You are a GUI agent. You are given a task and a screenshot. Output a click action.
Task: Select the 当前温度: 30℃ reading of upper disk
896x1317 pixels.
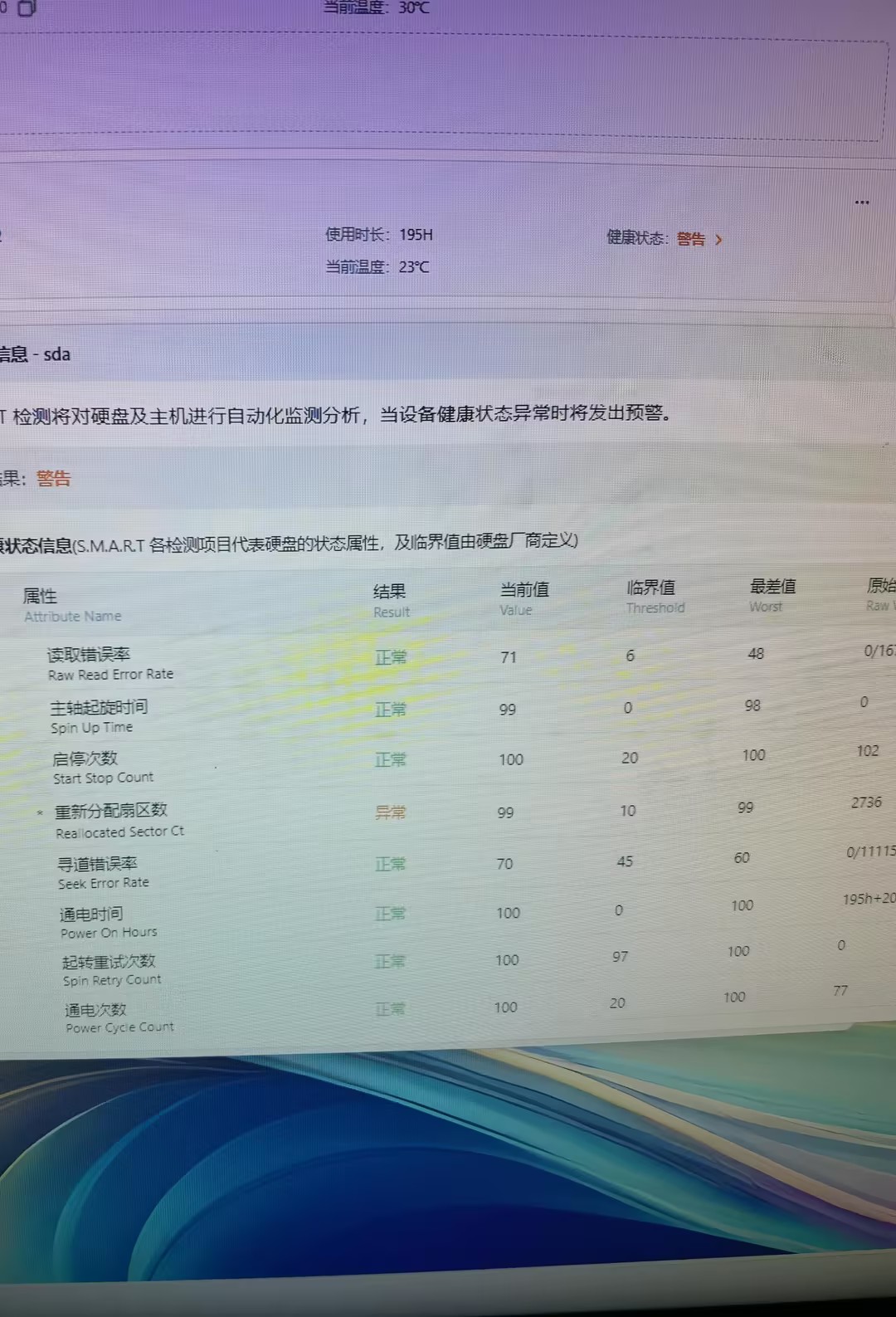point(377,7)
